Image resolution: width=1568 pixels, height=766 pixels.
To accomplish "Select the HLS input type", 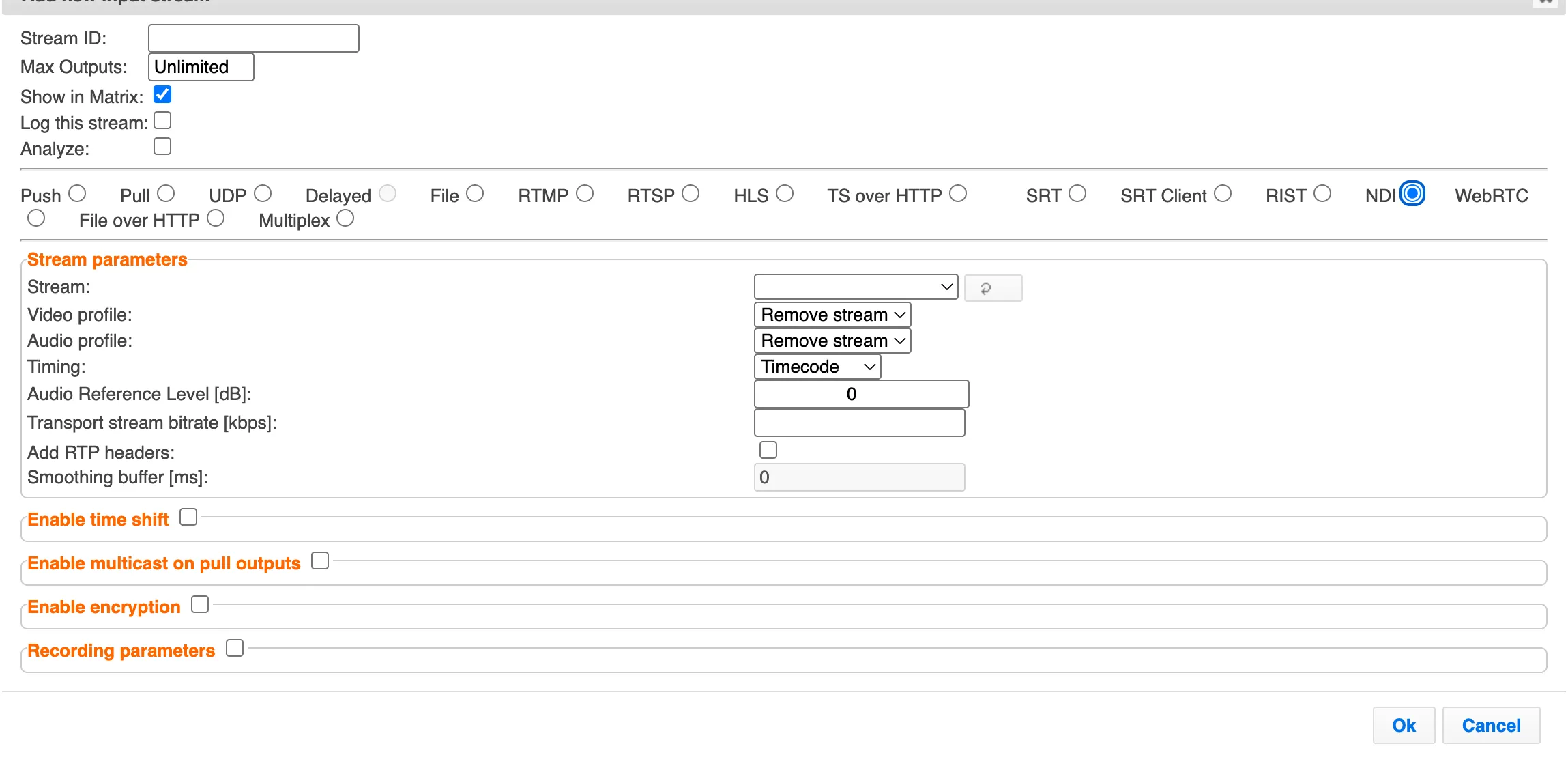I will [x=785, y=194].
